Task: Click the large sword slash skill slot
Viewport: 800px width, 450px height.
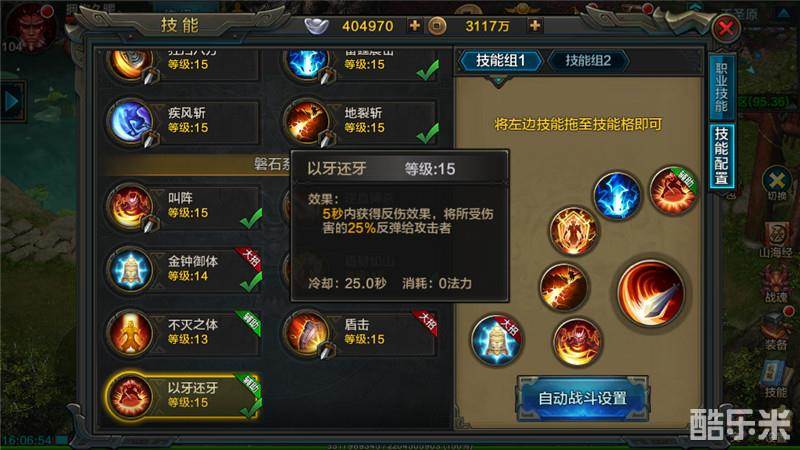Action: point(651,292)
